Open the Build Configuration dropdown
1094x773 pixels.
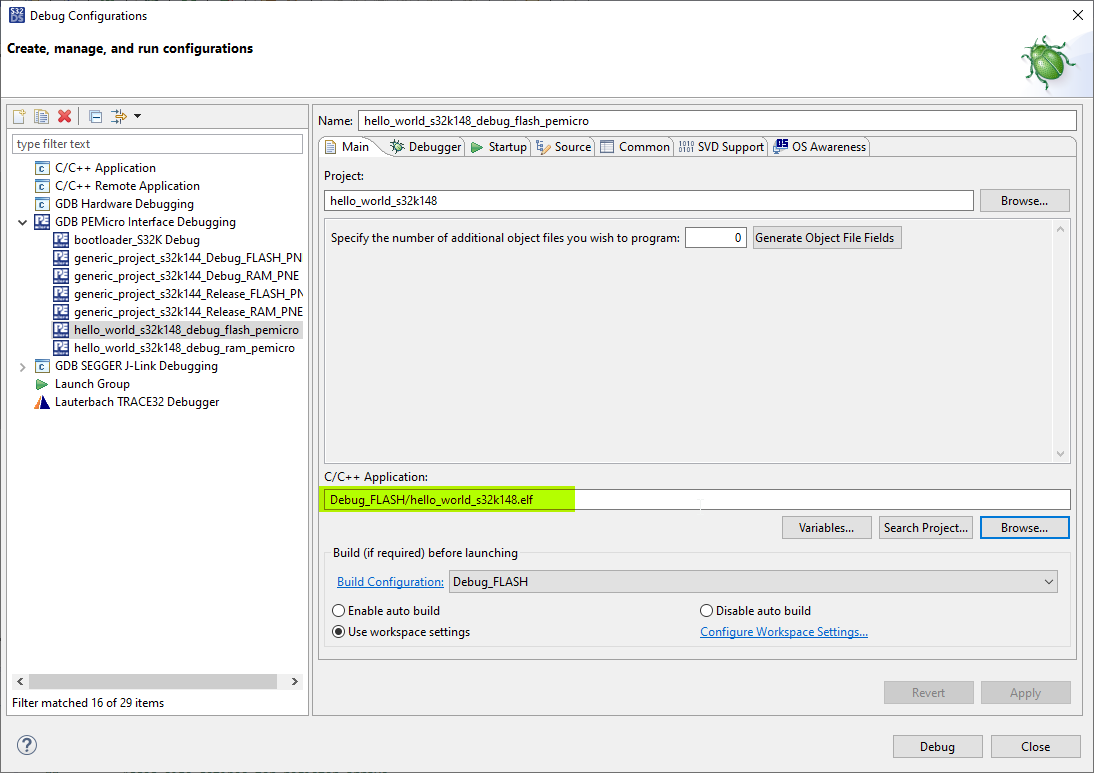pos(1049,581)
